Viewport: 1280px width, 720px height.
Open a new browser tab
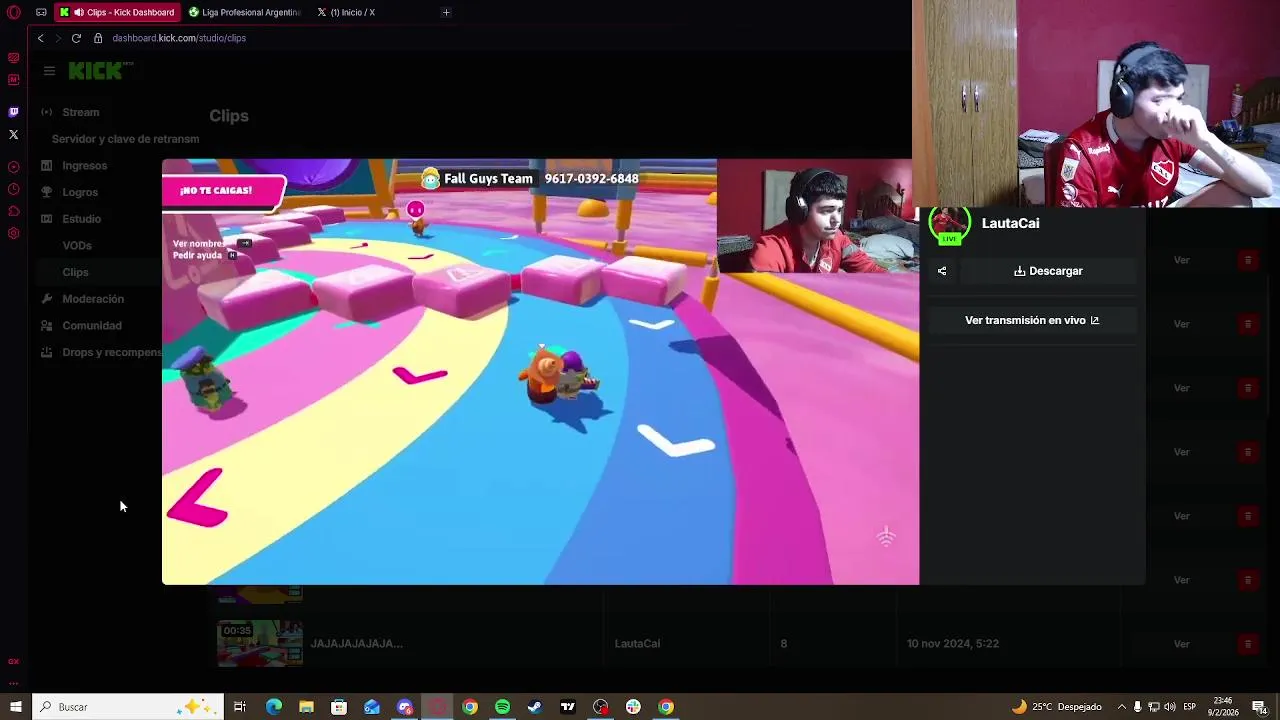(x=446, y=12)
